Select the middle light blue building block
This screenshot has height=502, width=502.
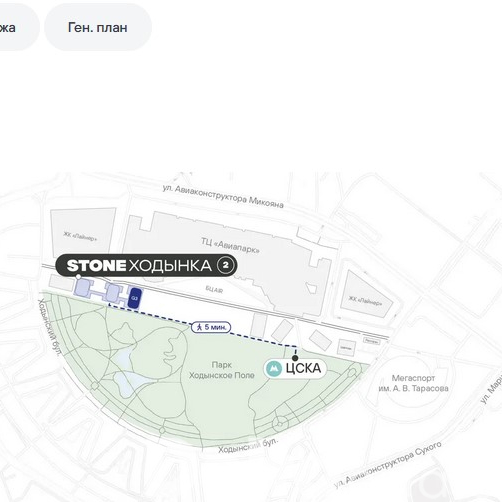tap(112, 292)
